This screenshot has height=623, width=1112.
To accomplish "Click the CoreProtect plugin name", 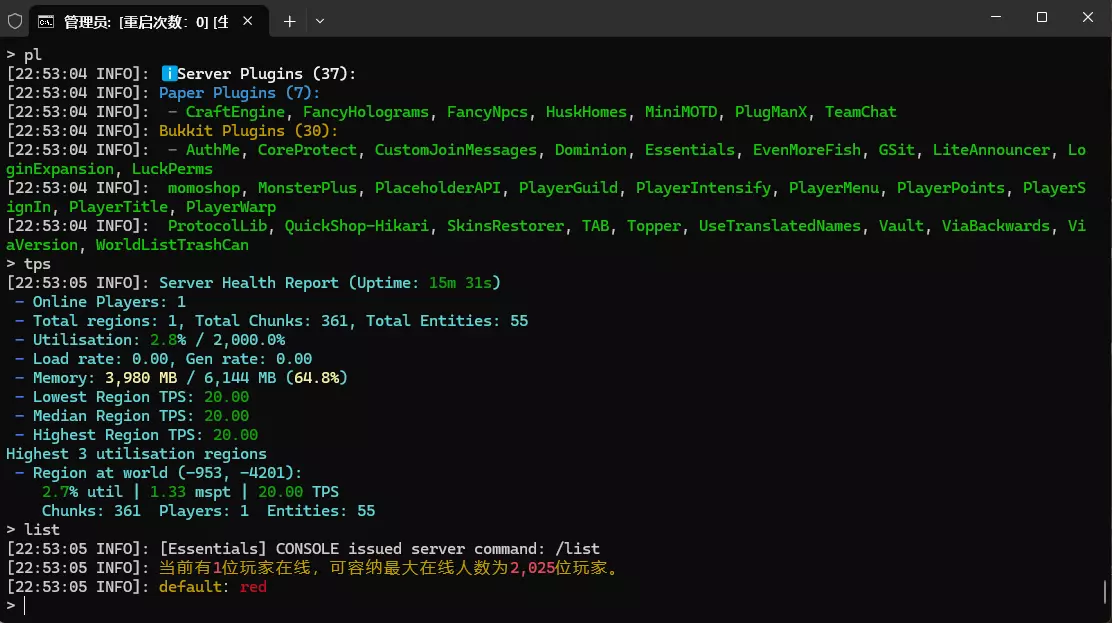I will 307,150.
